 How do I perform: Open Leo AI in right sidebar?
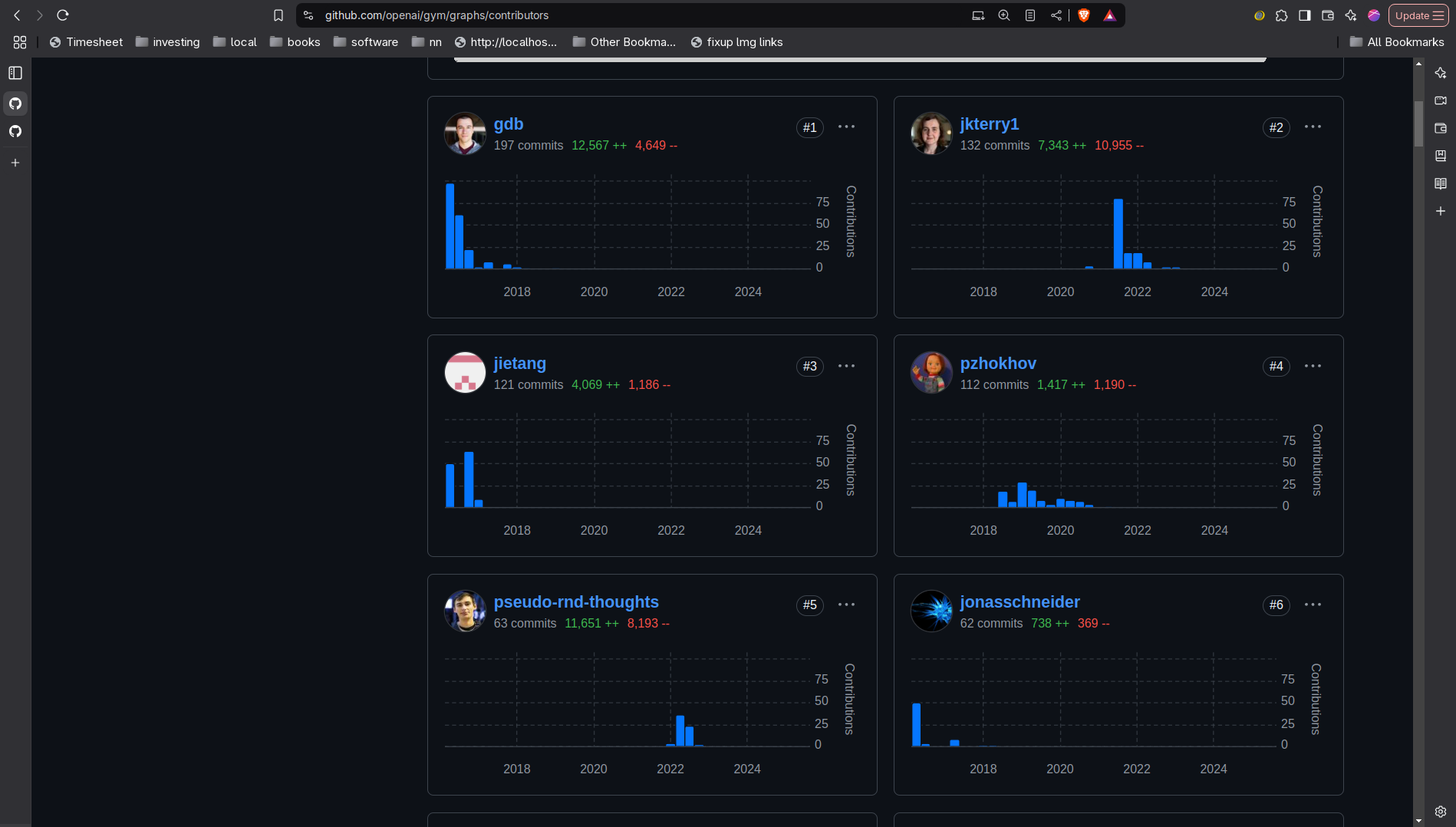point(1441,73)
